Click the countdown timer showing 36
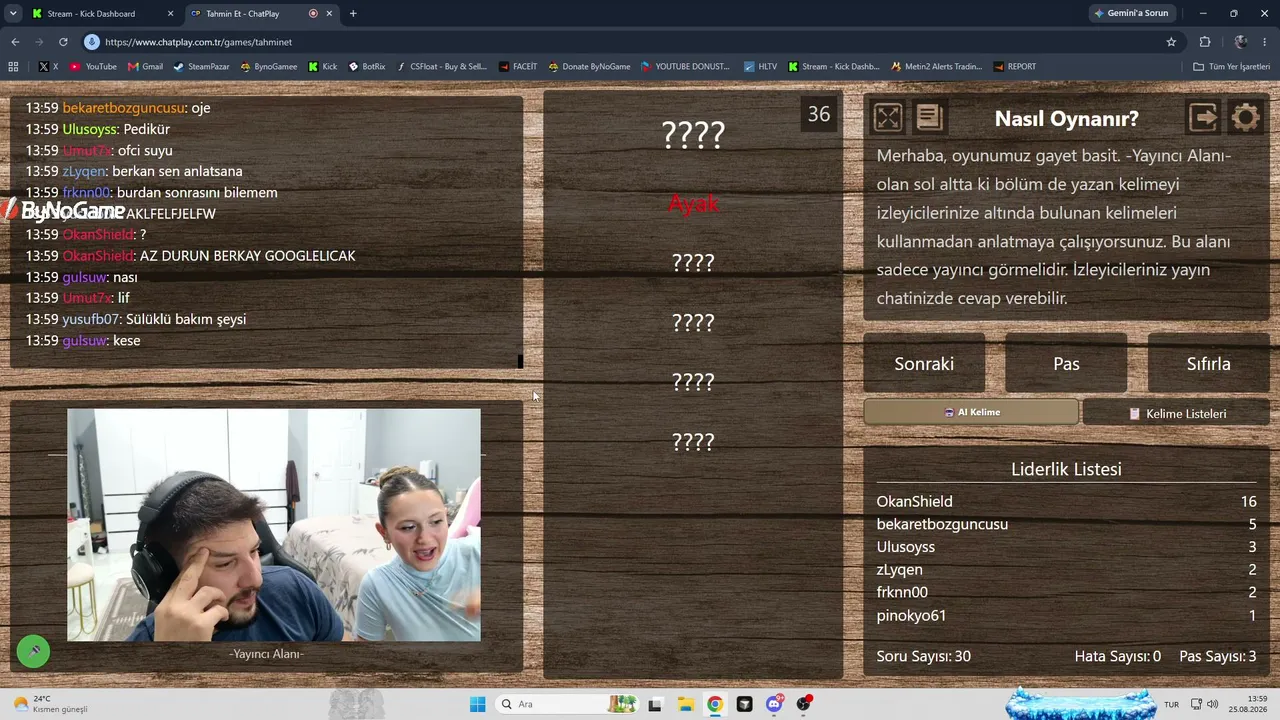The image size is (1280, 720). [819, 114]
